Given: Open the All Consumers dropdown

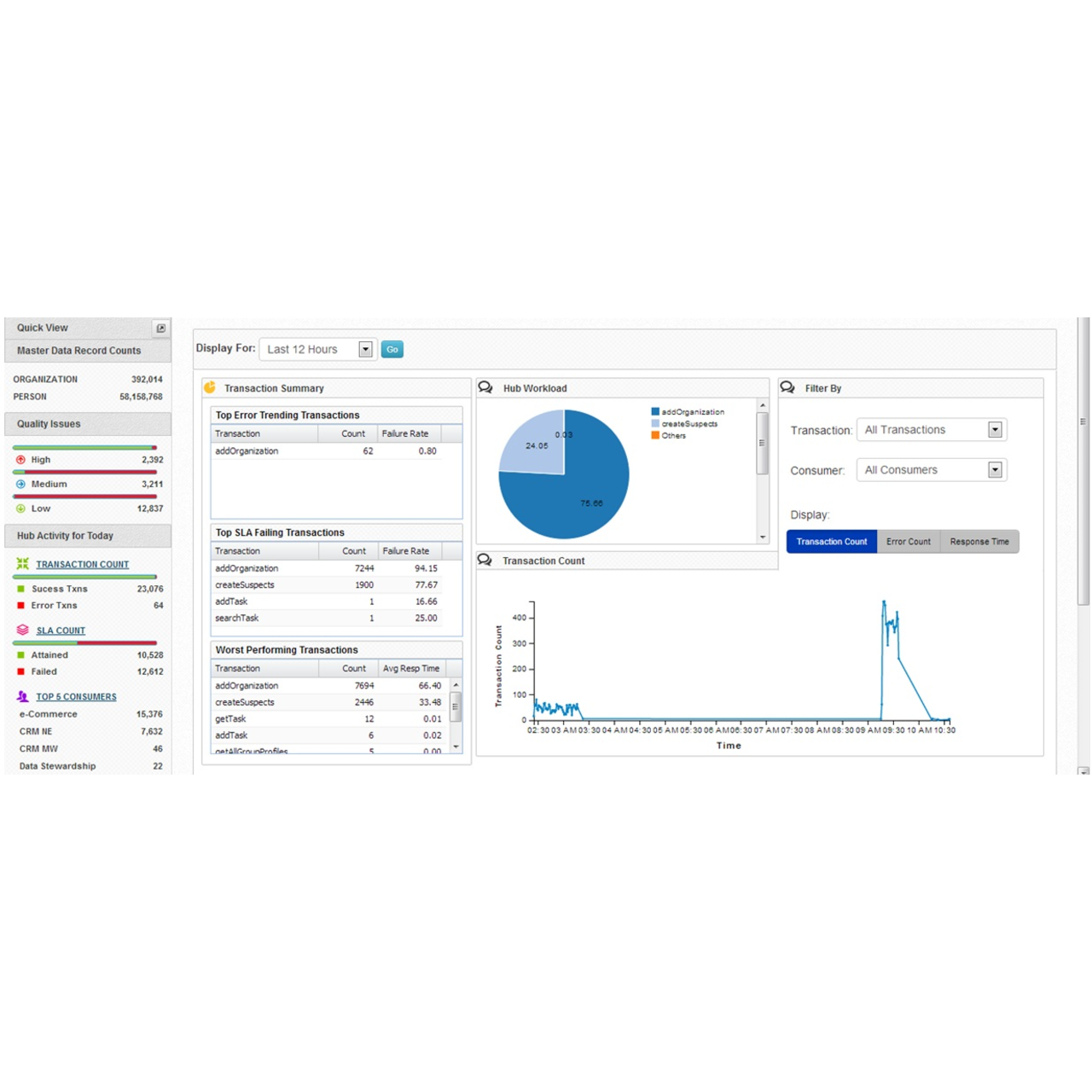Looking at the screenshot, I should click(x=994, y=469).
